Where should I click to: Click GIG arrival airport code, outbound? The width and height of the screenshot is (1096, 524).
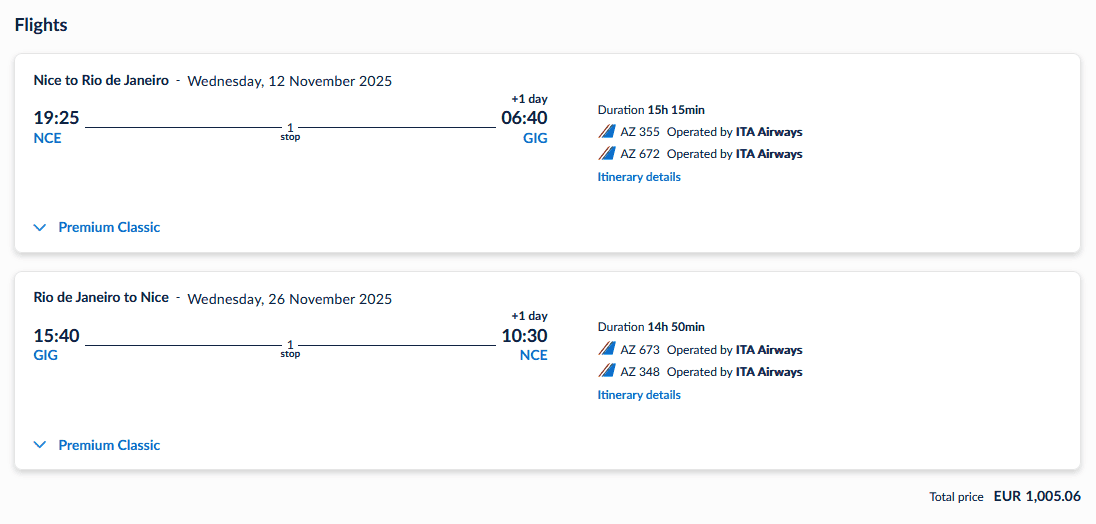coord(535,138)
